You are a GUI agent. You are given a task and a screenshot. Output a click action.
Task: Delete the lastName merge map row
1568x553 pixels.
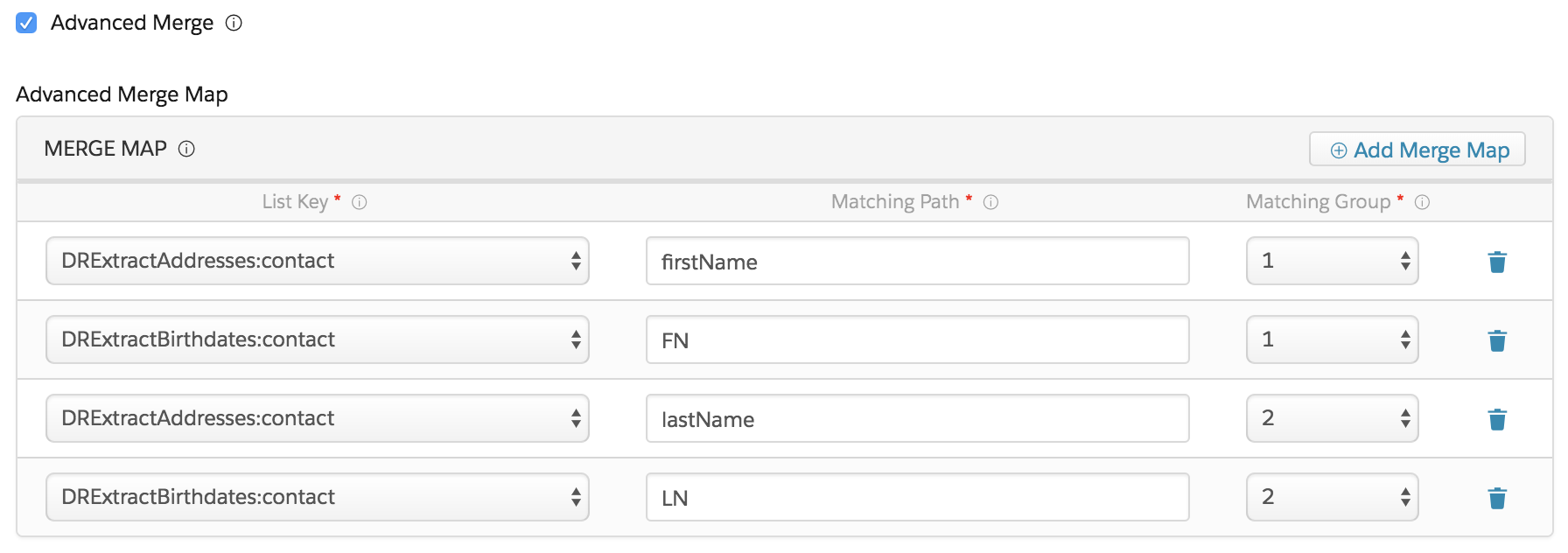click(1497, 419)
